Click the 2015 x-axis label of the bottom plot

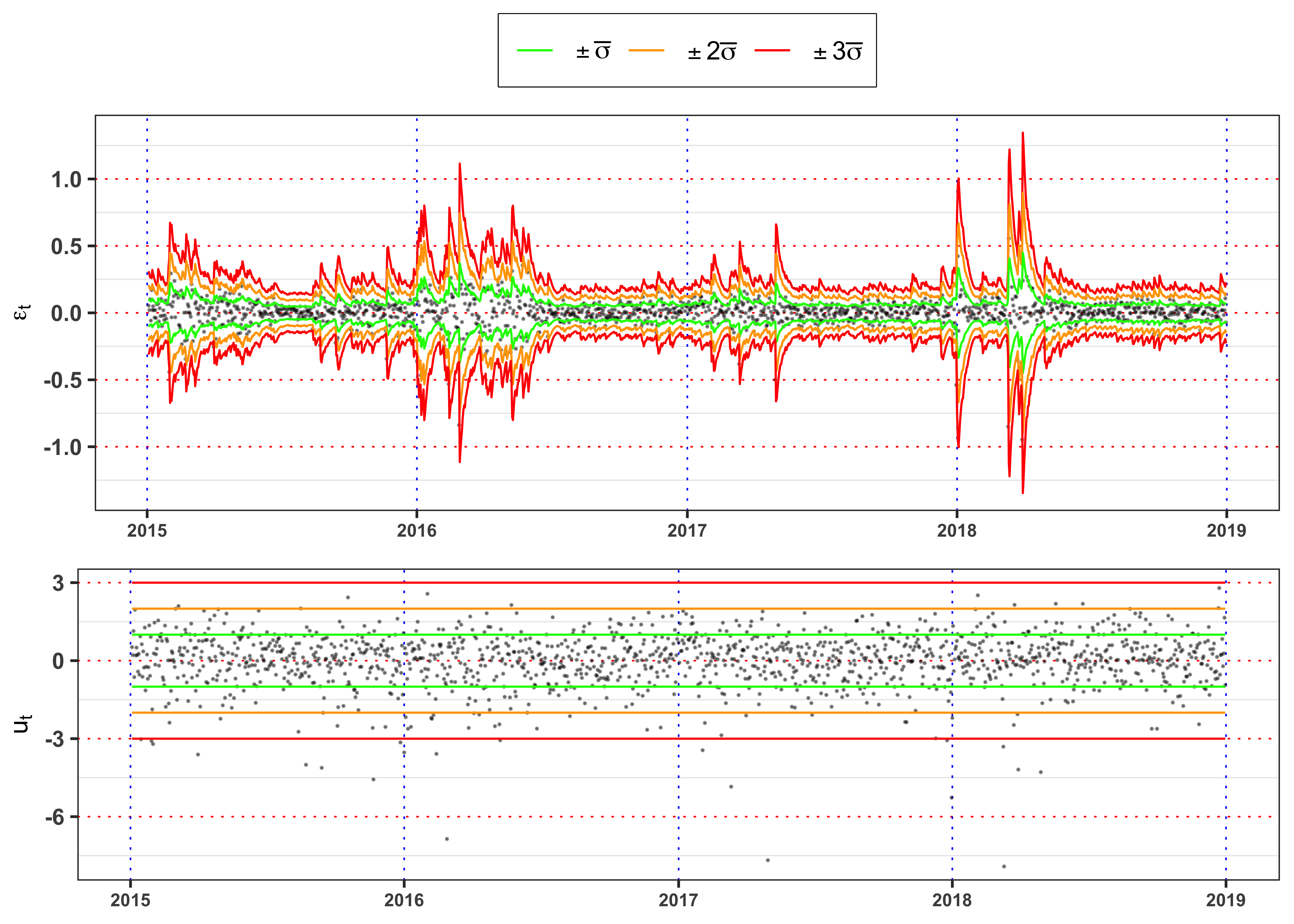click(x=130, y=900)
